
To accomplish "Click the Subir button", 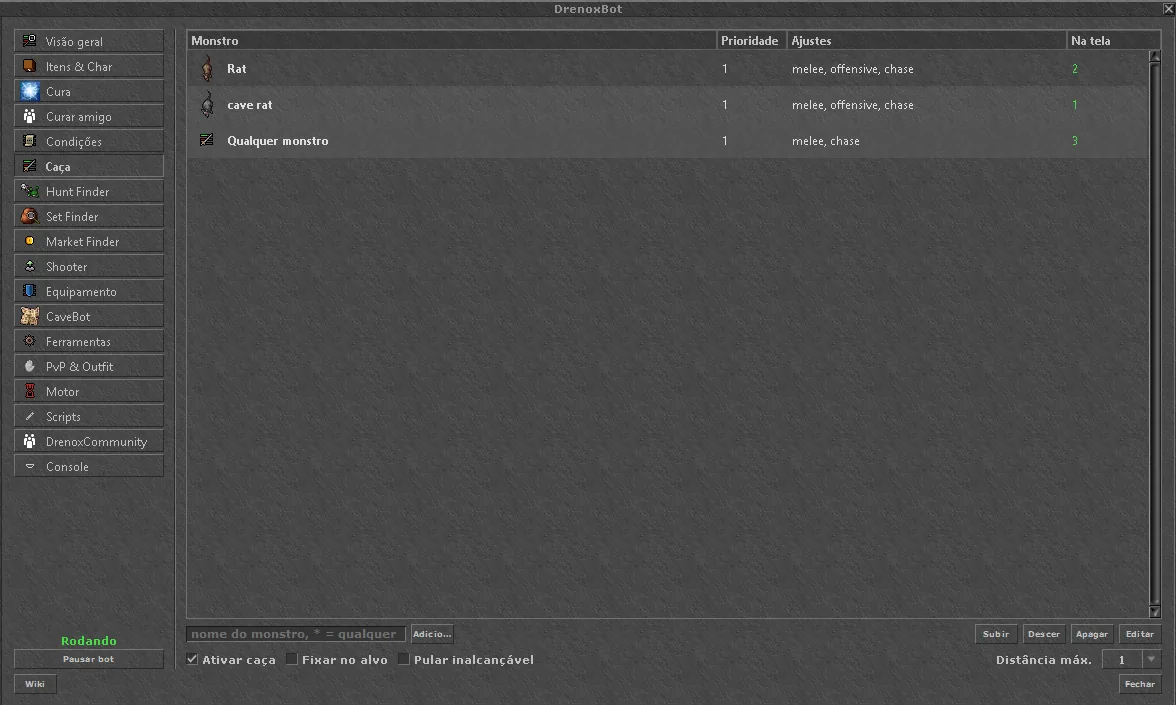I will coord(996,634).
